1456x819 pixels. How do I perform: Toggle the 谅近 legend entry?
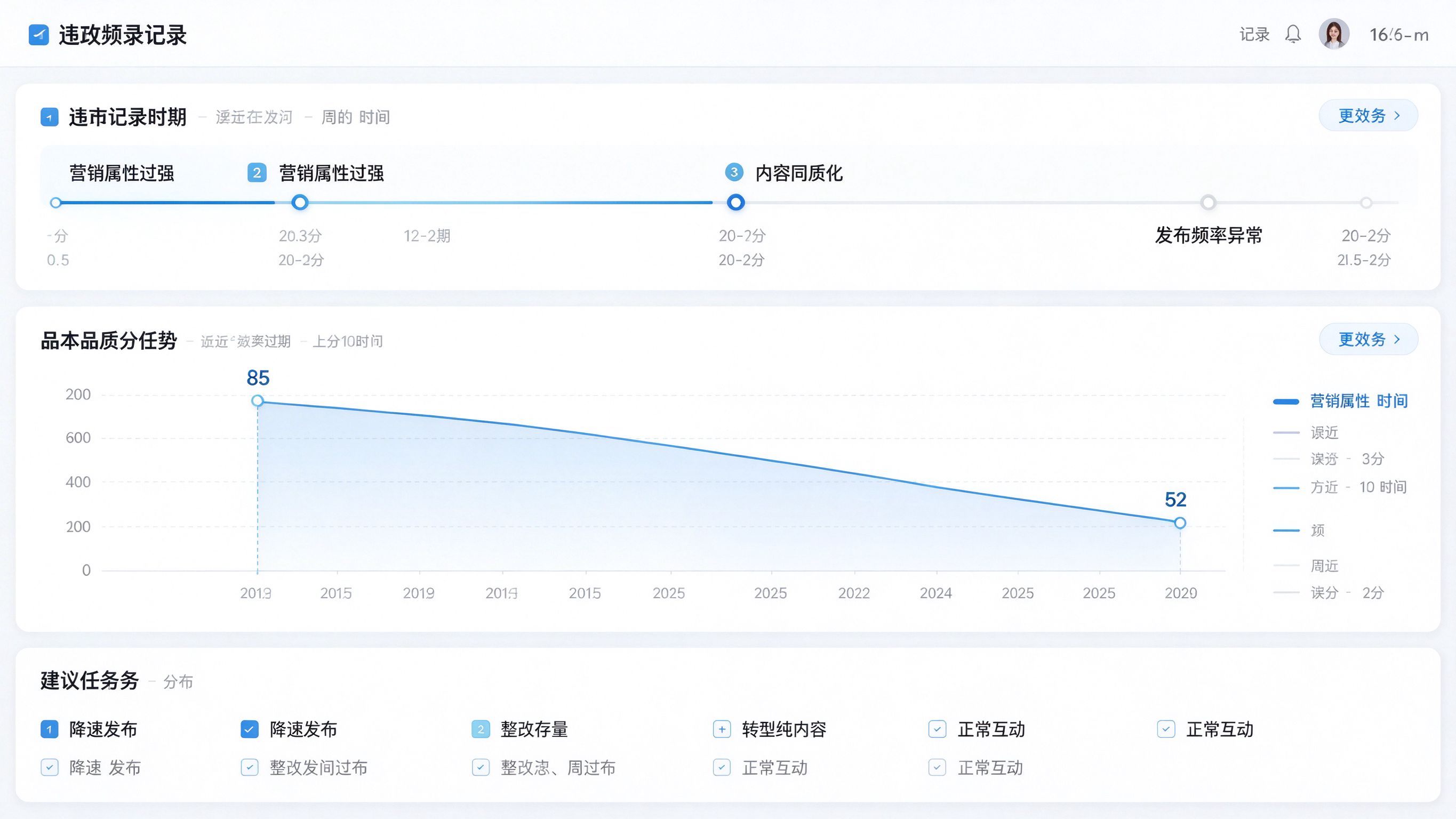pyautogui.click(x=1306, y=433)
